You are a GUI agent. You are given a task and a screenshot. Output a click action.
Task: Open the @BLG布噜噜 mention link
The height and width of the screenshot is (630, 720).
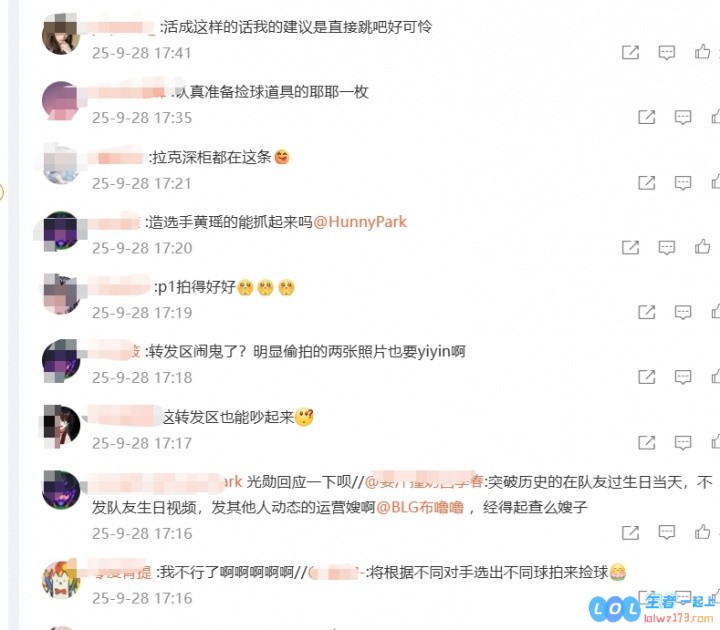pyautogui.click(x=420, y=507)
